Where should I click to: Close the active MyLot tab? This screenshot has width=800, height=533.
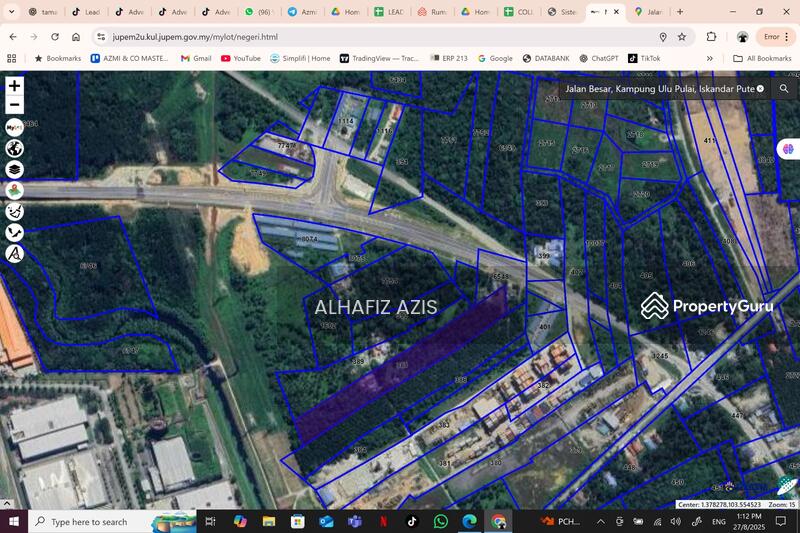[x=616, y=12]
